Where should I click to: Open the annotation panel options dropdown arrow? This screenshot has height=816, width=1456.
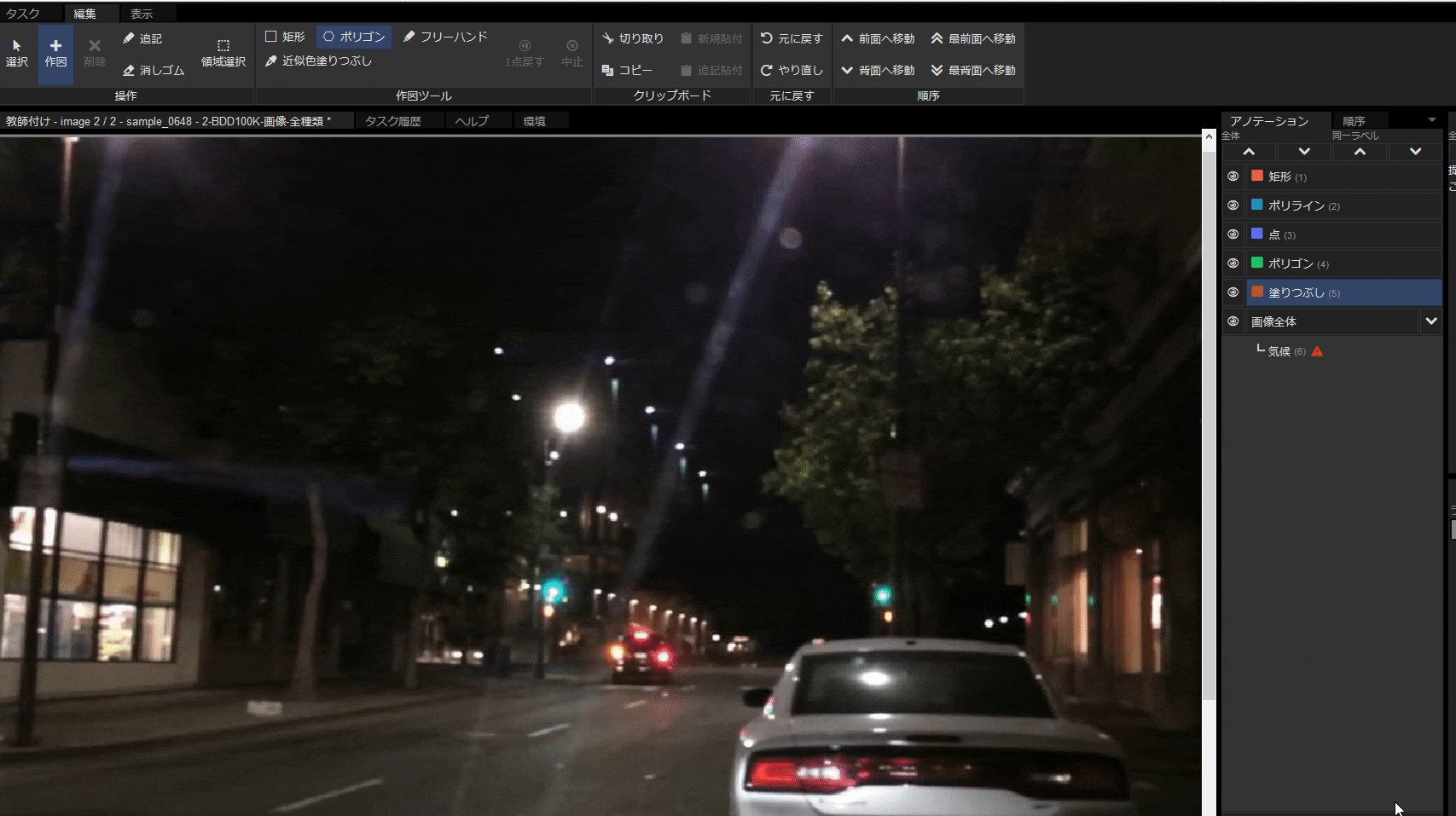1432,119
